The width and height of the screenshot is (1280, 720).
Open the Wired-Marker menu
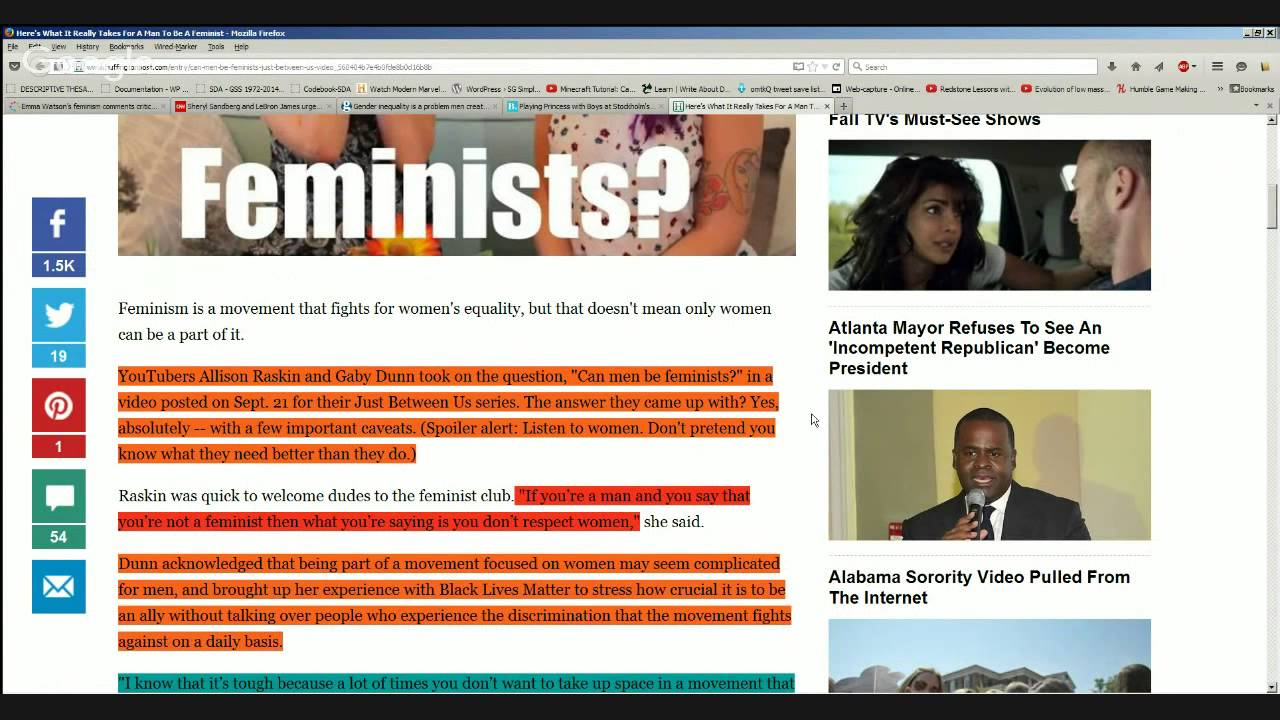[175, 47]
